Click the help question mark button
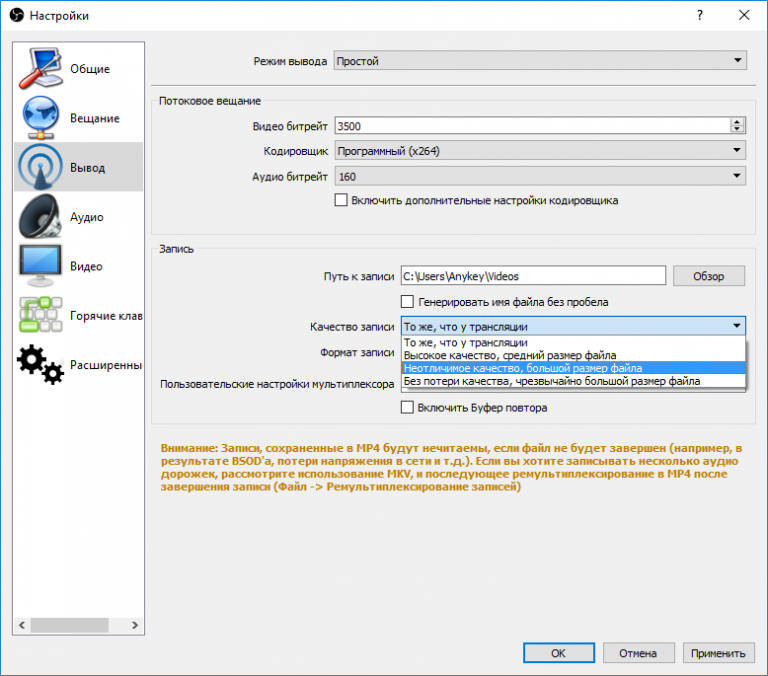The image size is (768, 676). coord(699,15)
